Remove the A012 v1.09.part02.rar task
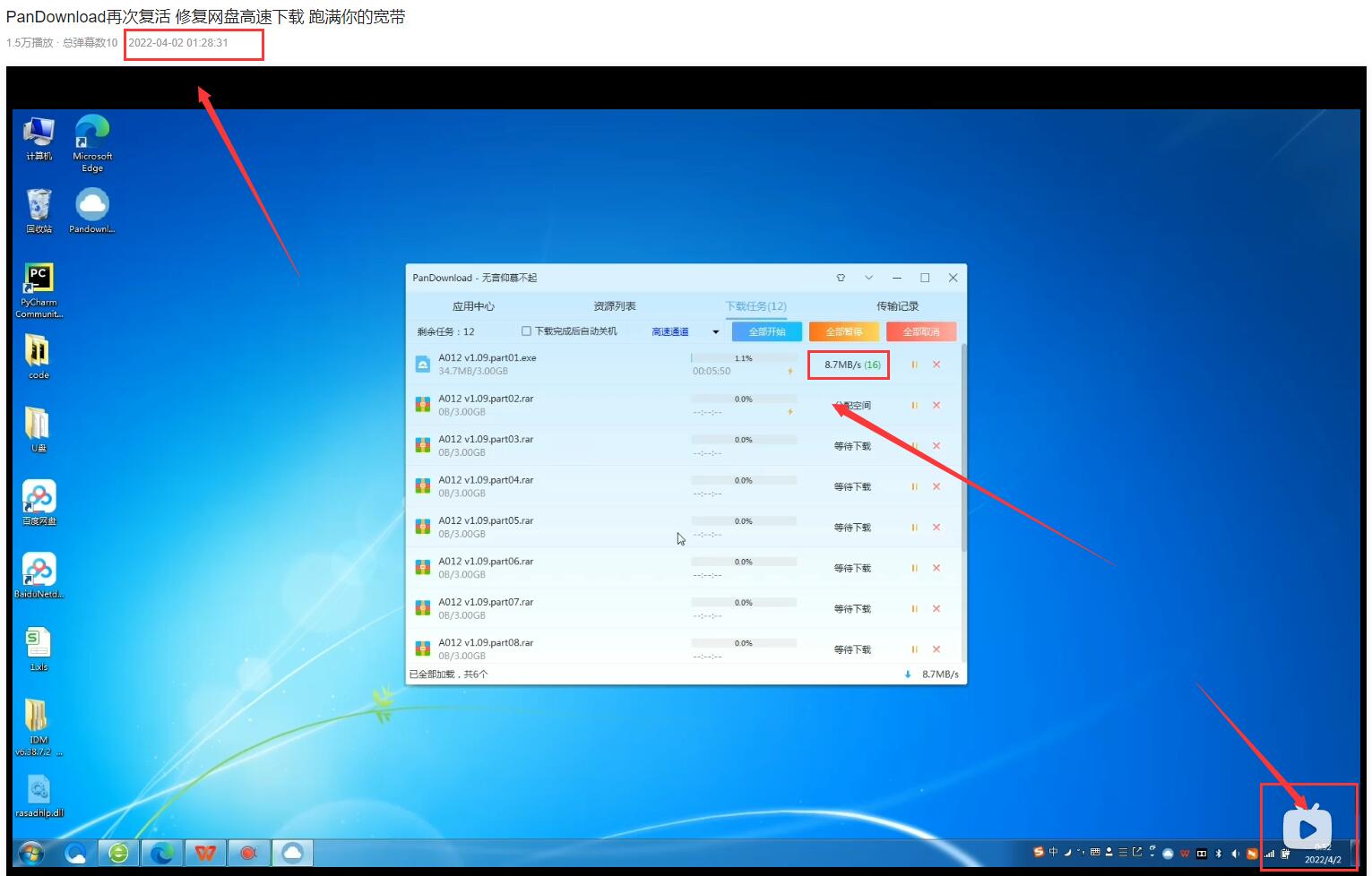 pos(936,406)
